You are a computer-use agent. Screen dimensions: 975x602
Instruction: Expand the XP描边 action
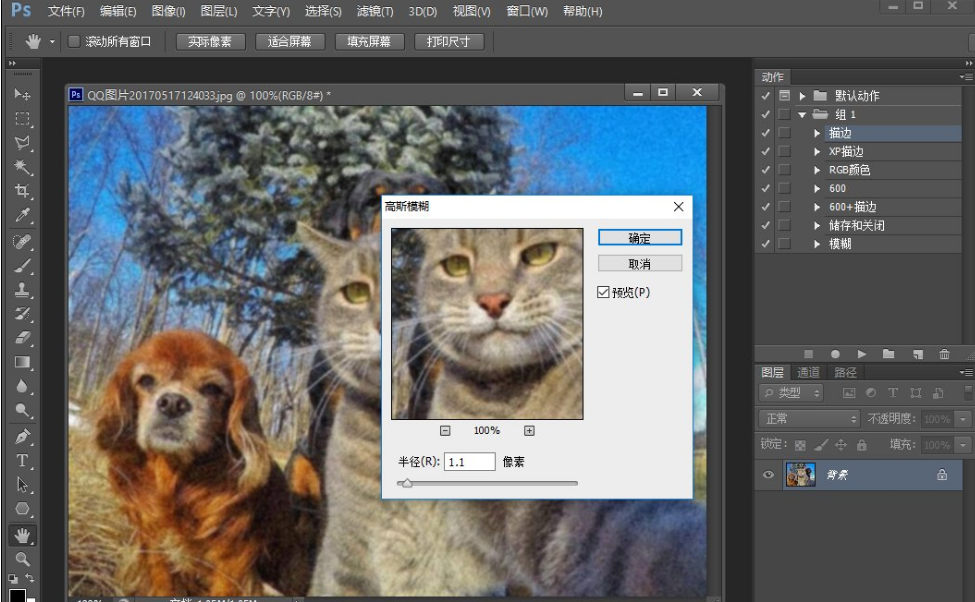tap(817, 151)
